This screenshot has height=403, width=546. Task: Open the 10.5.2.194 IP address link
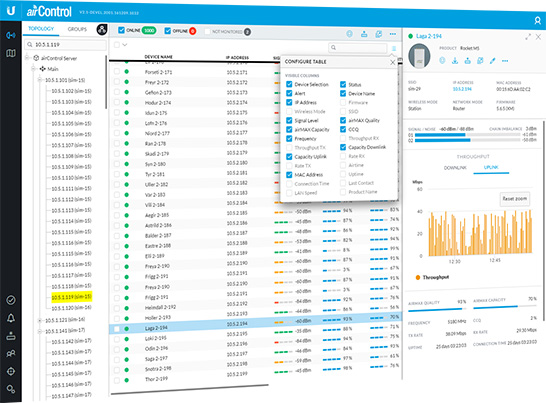pyautogui.click(x=462, y=89)
